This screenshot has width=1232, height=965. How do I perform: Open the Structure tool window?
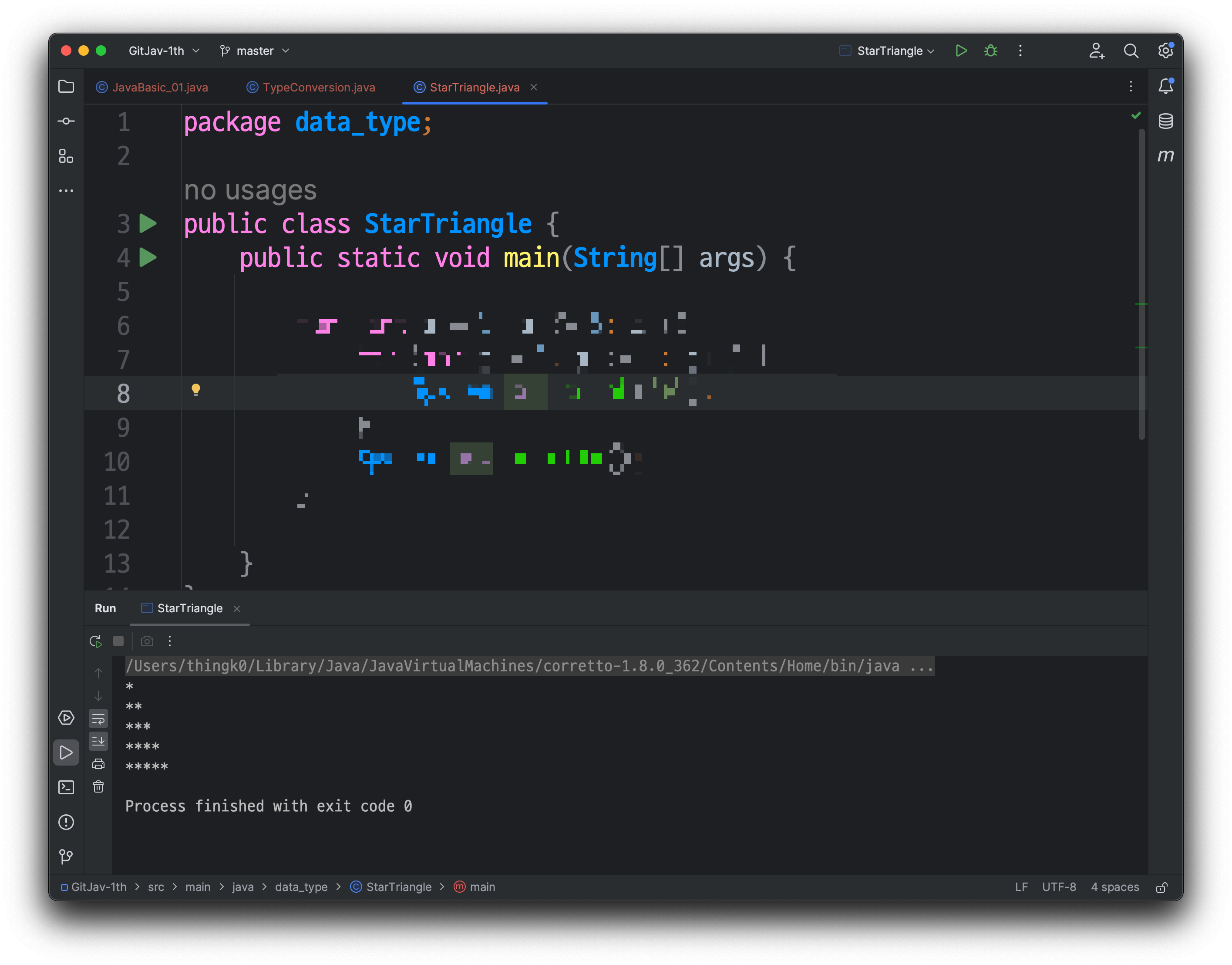[x=66, y=156]
